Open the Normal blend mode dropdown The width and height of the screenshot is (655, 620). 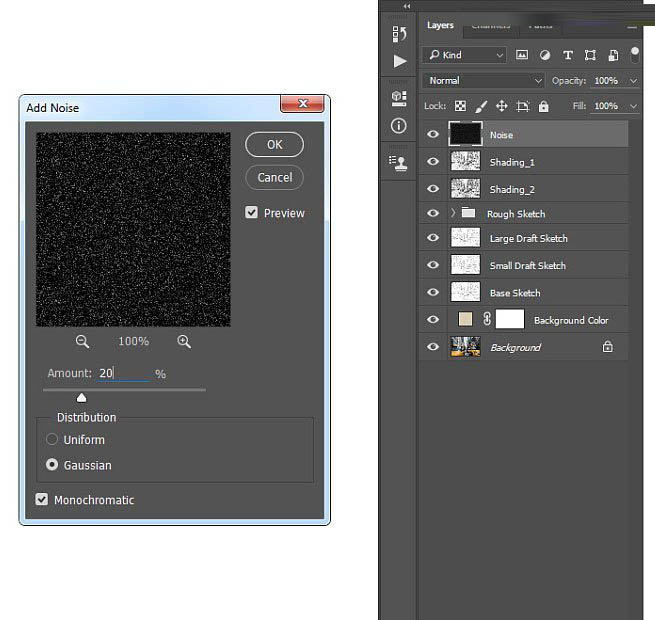coord(483,80)
